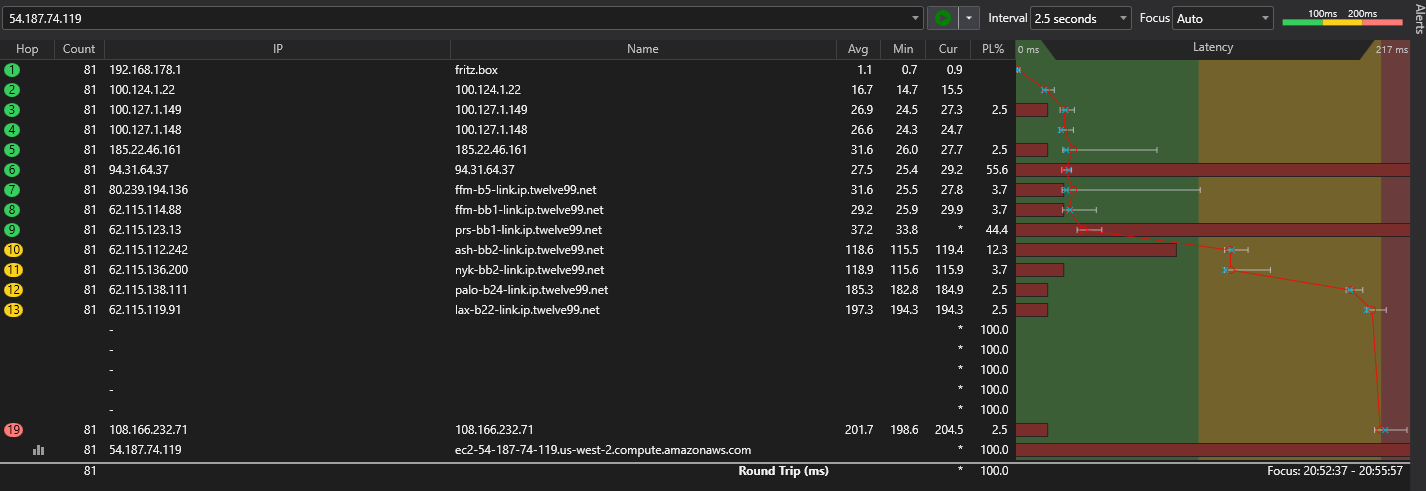Select the ffm-bb1-link.ip.twelve99.net name
Screen dimensions: 1426x491
coord(529,210)
